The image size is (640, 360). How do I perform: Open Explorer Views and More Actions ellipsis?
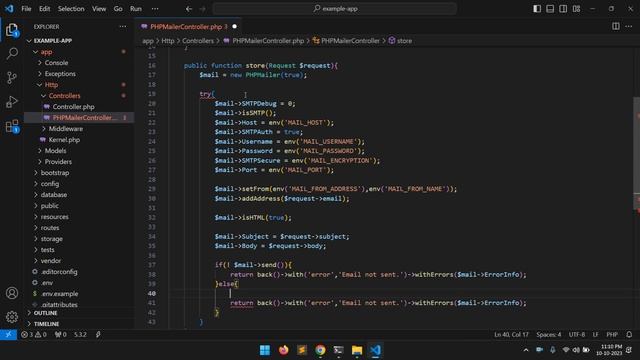coord(123,27)
